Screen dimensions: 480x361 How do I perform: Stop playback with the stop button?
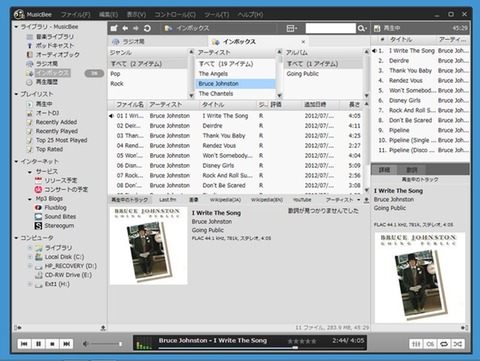point(52,344)
